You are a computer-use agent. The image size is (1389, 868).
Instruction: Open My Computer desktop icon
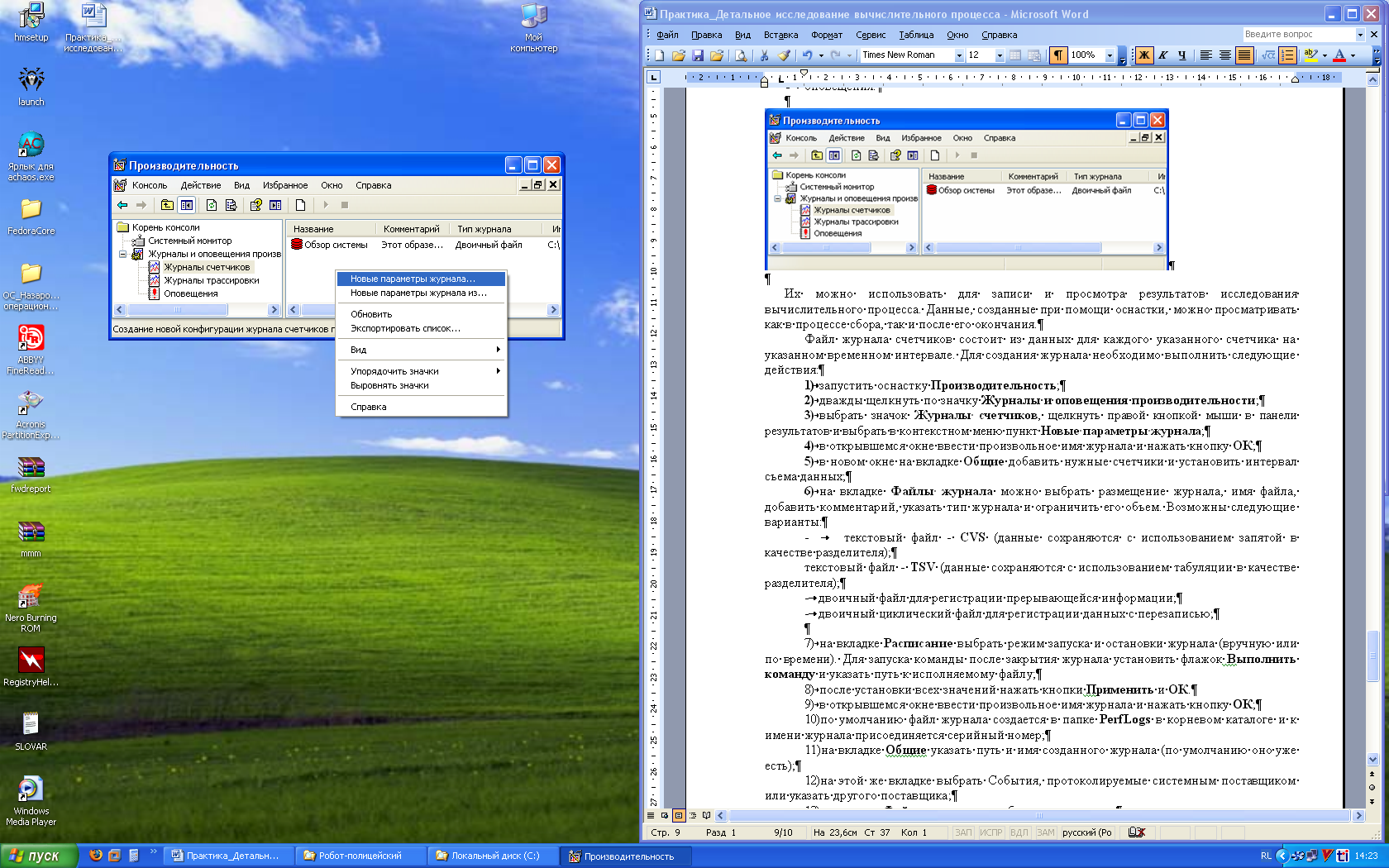(533, 28)
